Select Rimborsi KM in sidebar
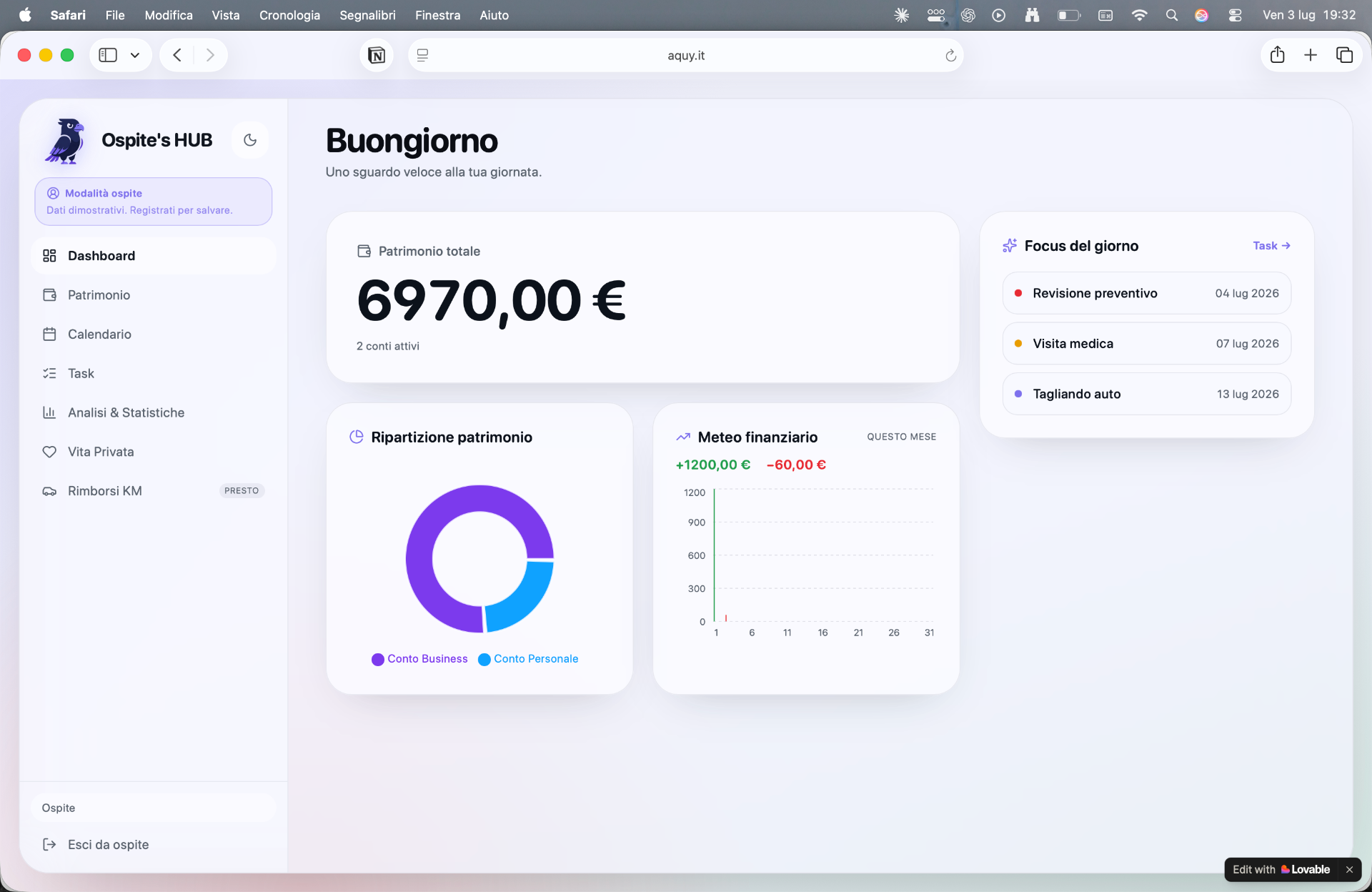The image size is (1372, 892). pos(154,491)
